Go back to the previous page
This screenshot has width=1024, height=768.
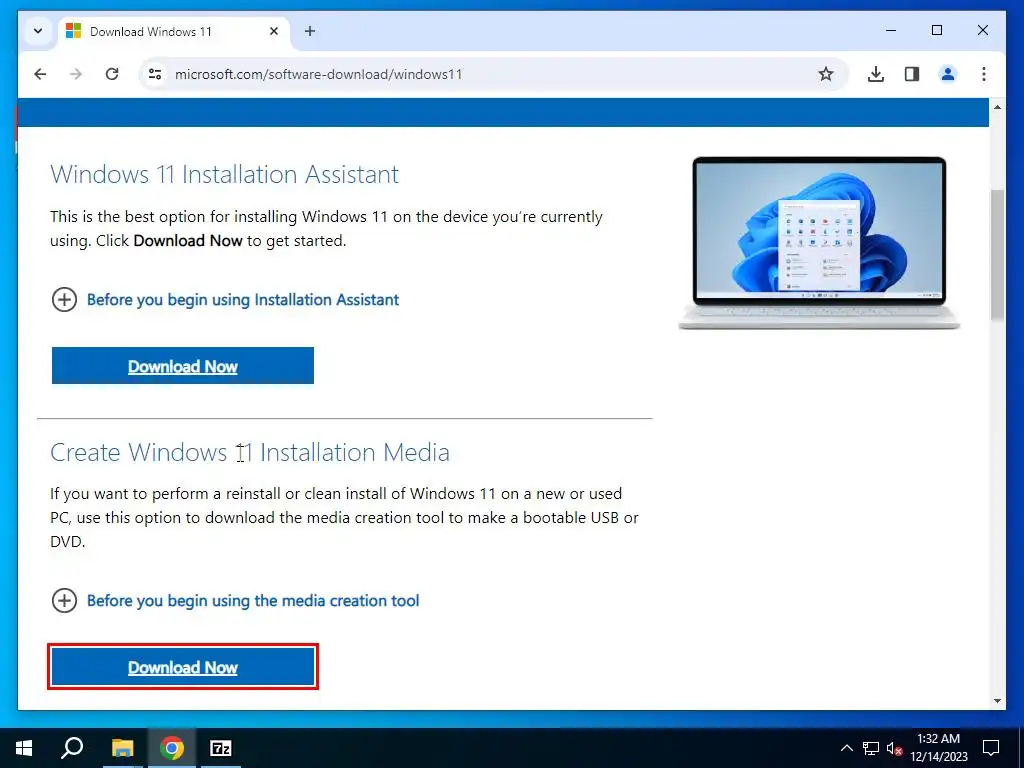(40, 74)
